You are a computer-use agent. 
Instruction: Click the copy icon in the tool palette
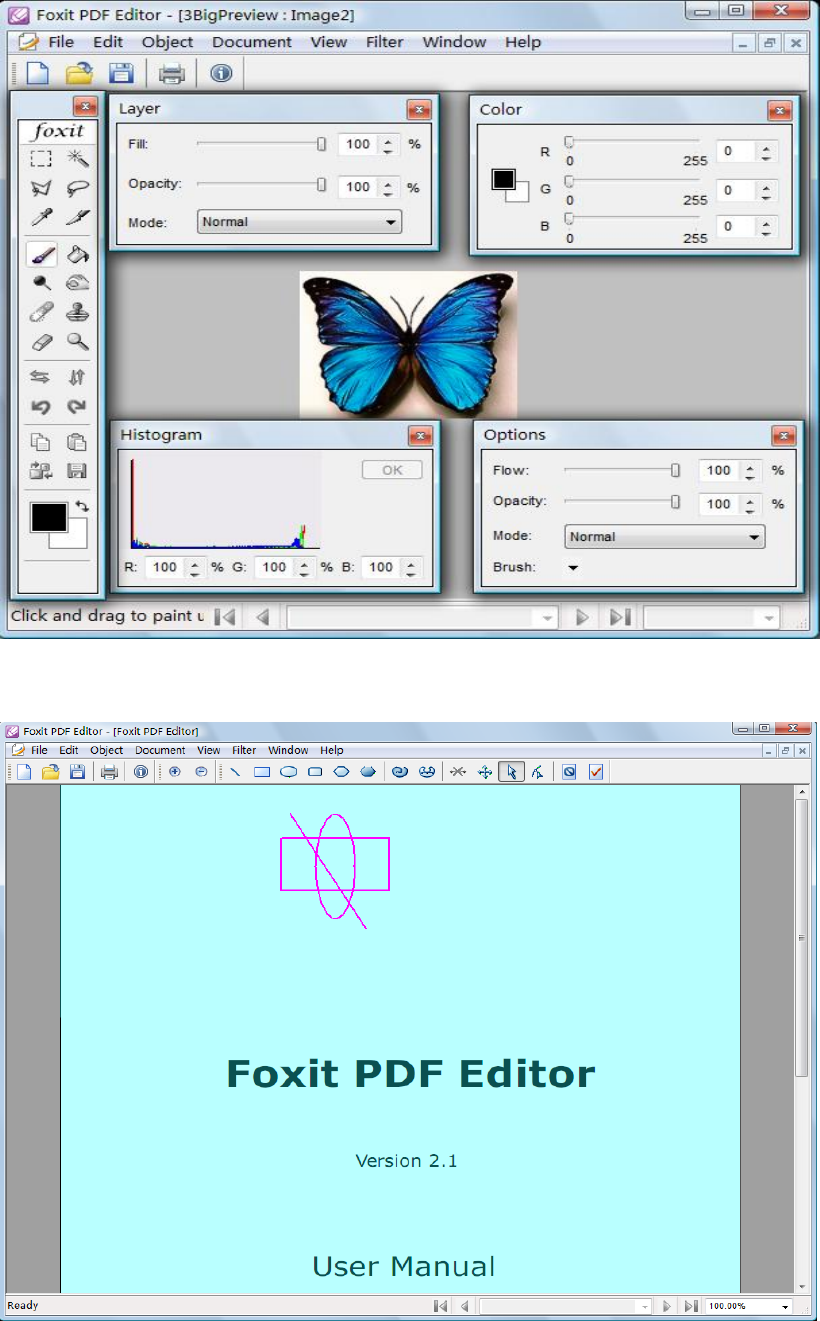click(x=41, y=442)
